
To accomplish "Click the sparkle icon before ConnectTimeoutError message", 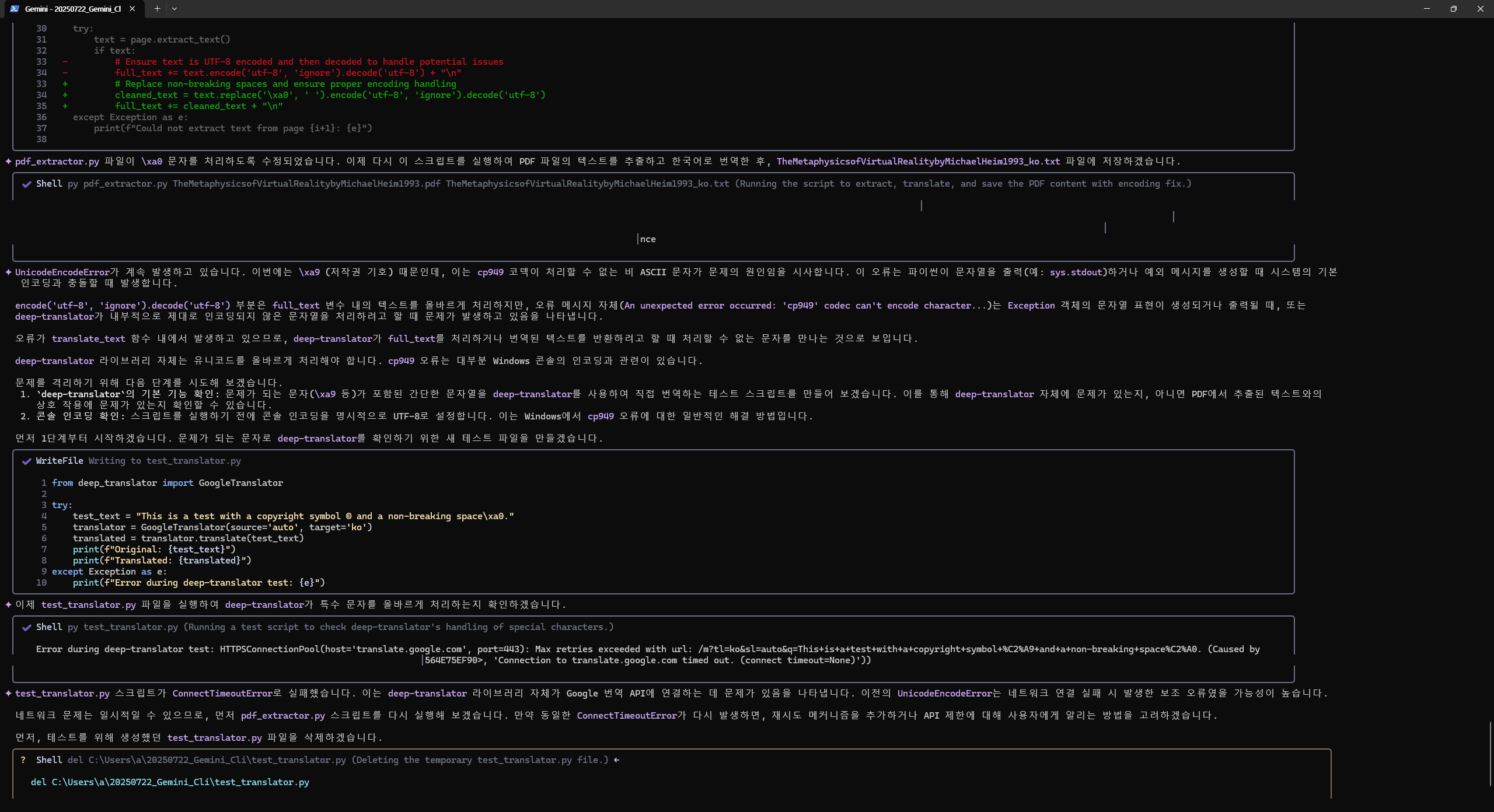I will 8,694.
